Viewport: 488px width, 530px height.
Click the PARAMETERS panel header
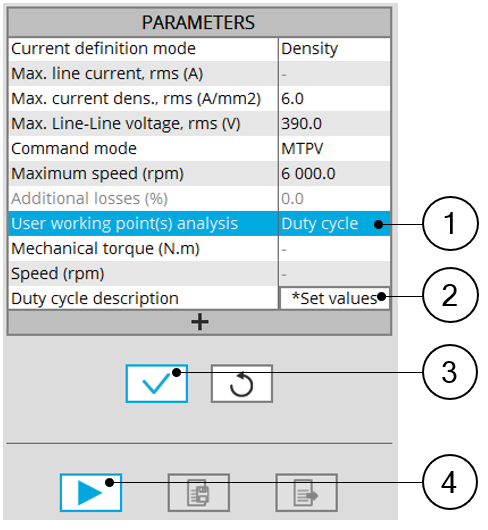[199, 23]
